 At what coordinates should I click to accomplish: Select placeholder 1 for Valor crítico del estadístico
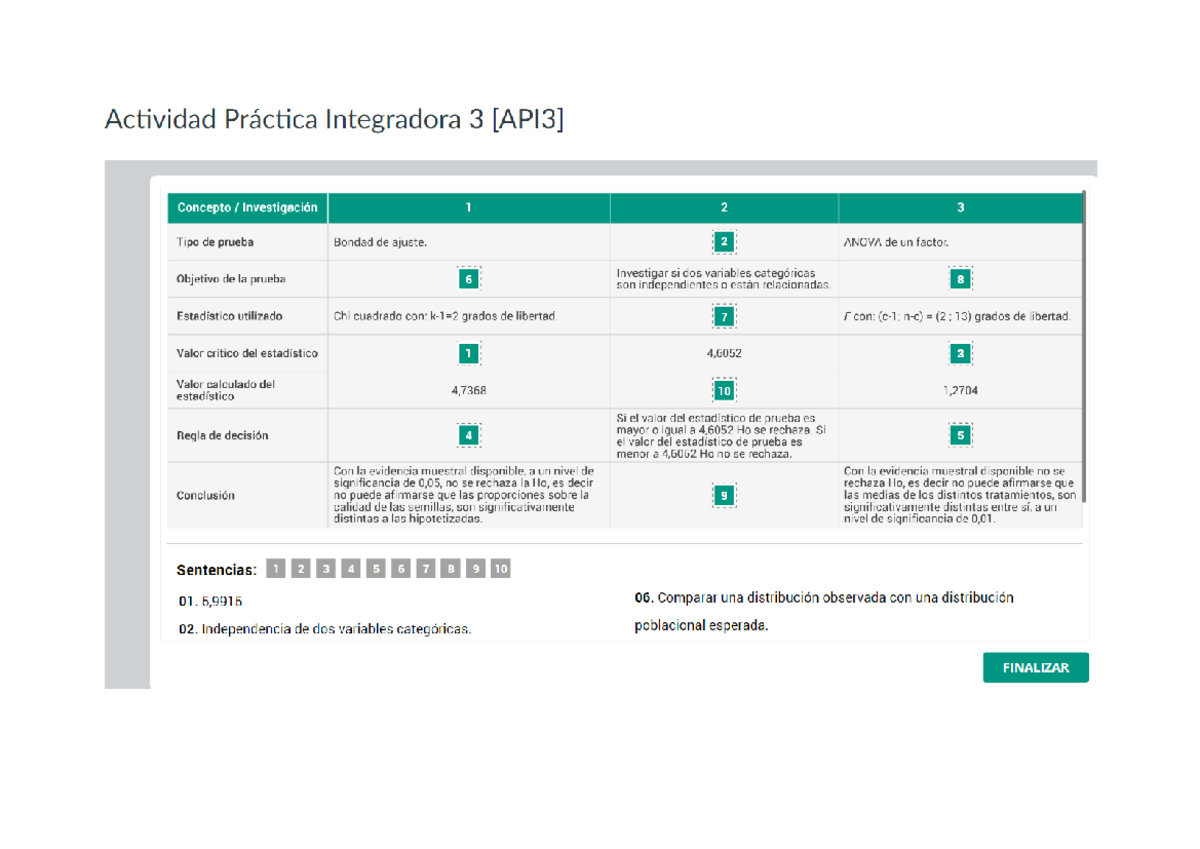coord(467,352)
